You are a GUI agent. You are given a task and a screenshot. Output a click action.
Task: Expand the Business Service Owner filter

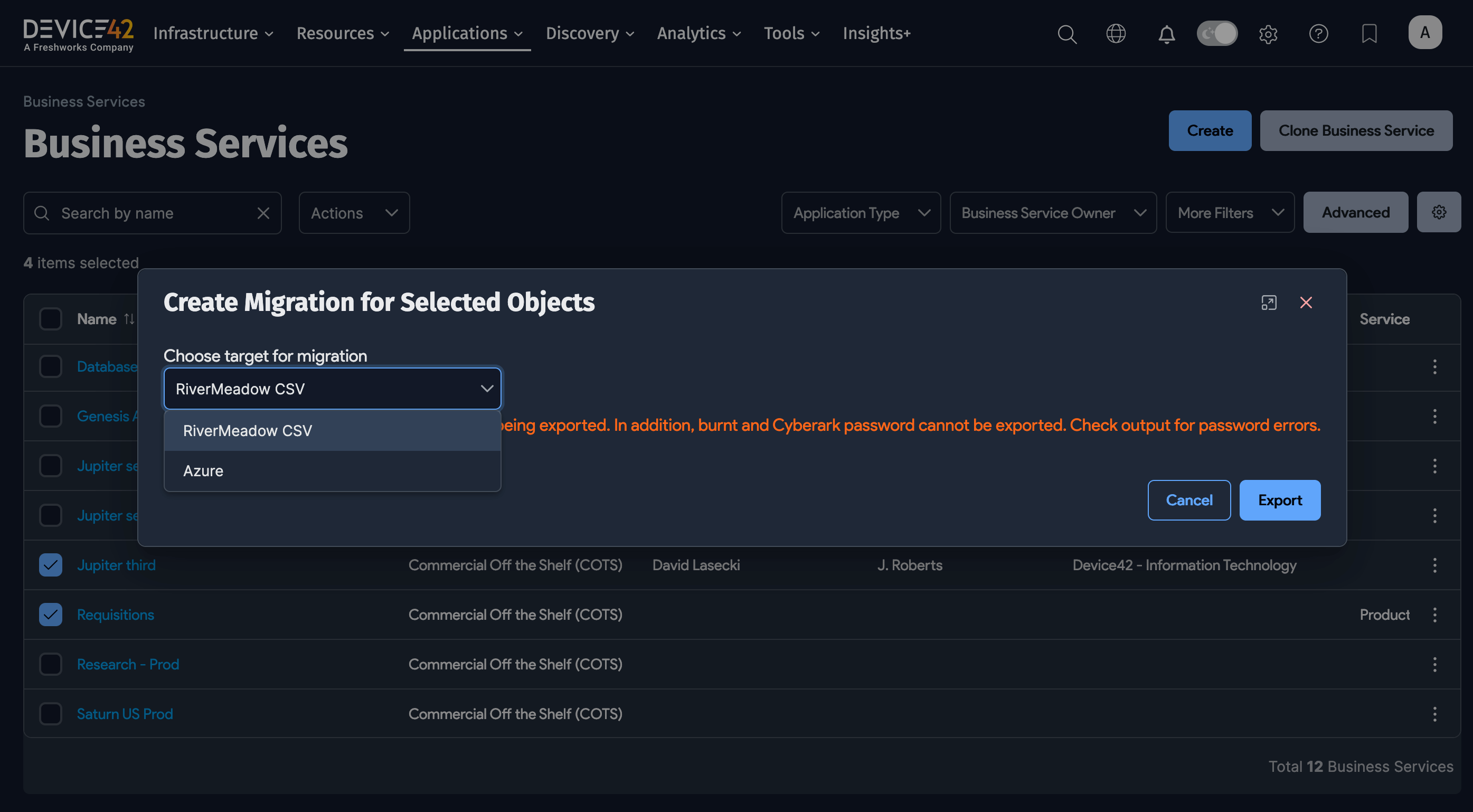tap(1053, 213)
